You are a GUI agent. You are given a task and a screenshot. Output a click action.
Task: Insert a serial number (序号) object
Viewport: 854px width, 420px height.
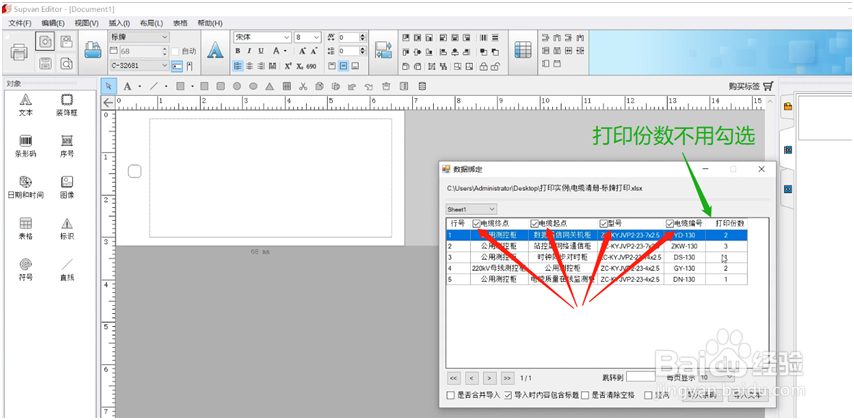point(67,145)
